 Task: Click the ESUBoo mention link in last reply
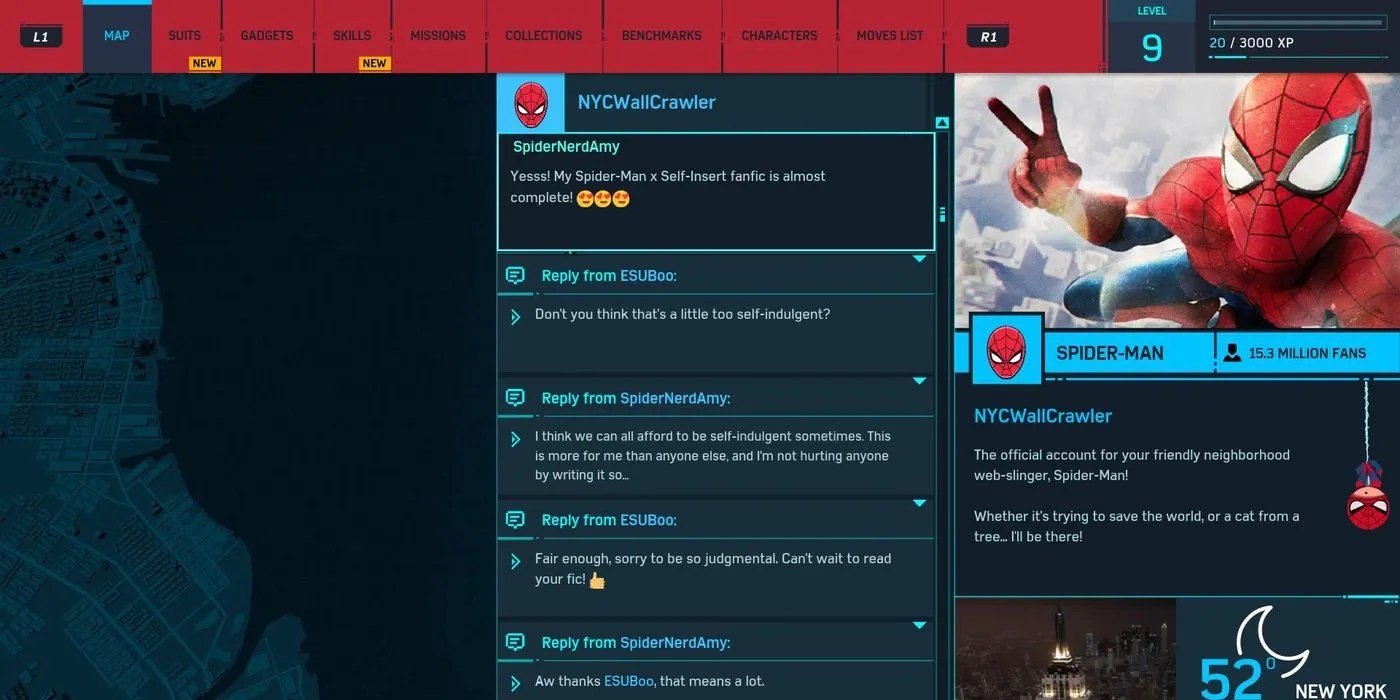coord(629,681)
